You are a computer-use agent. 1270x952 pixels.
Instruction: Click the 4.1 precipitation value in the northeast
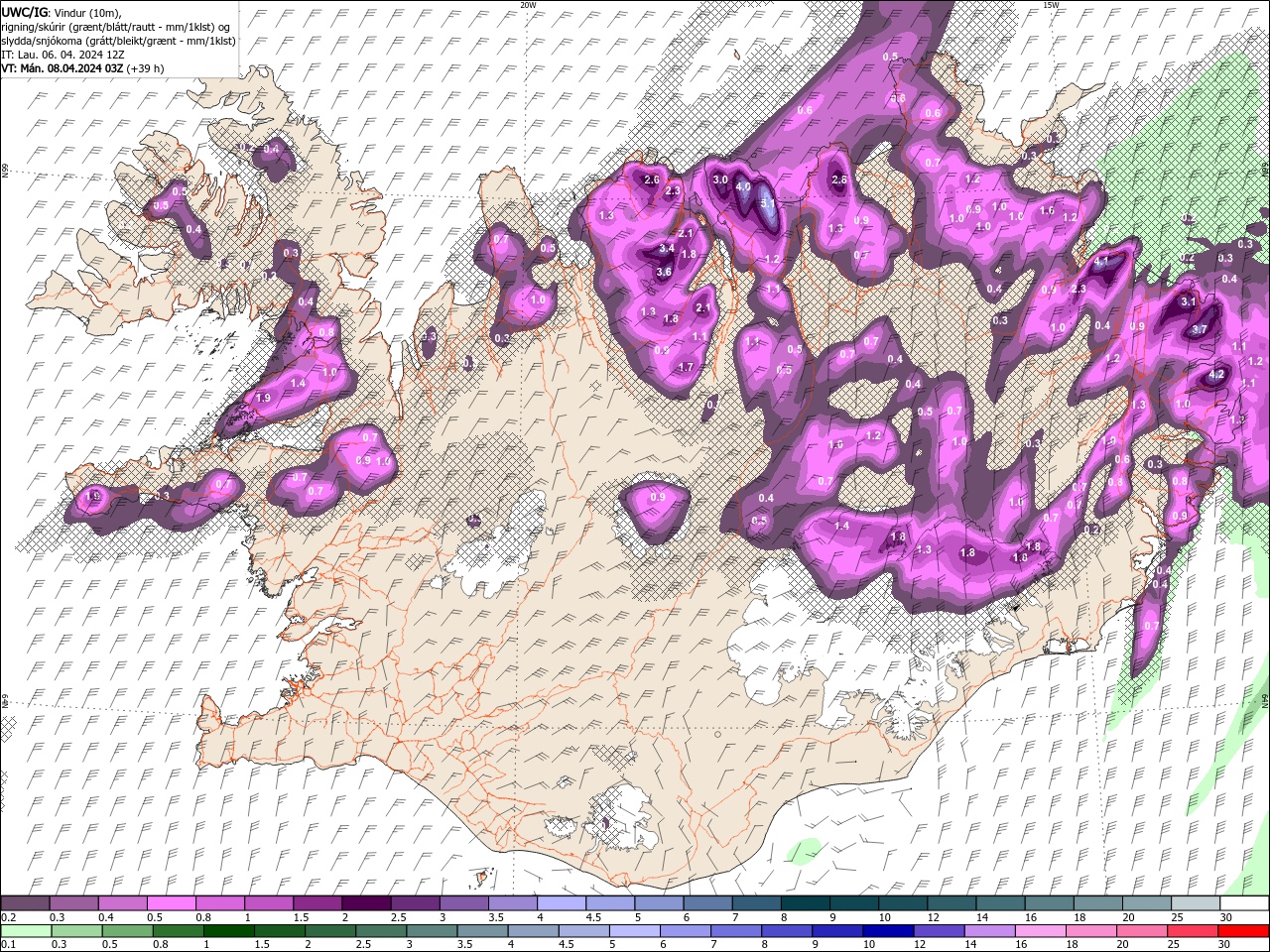point(1101,262)
